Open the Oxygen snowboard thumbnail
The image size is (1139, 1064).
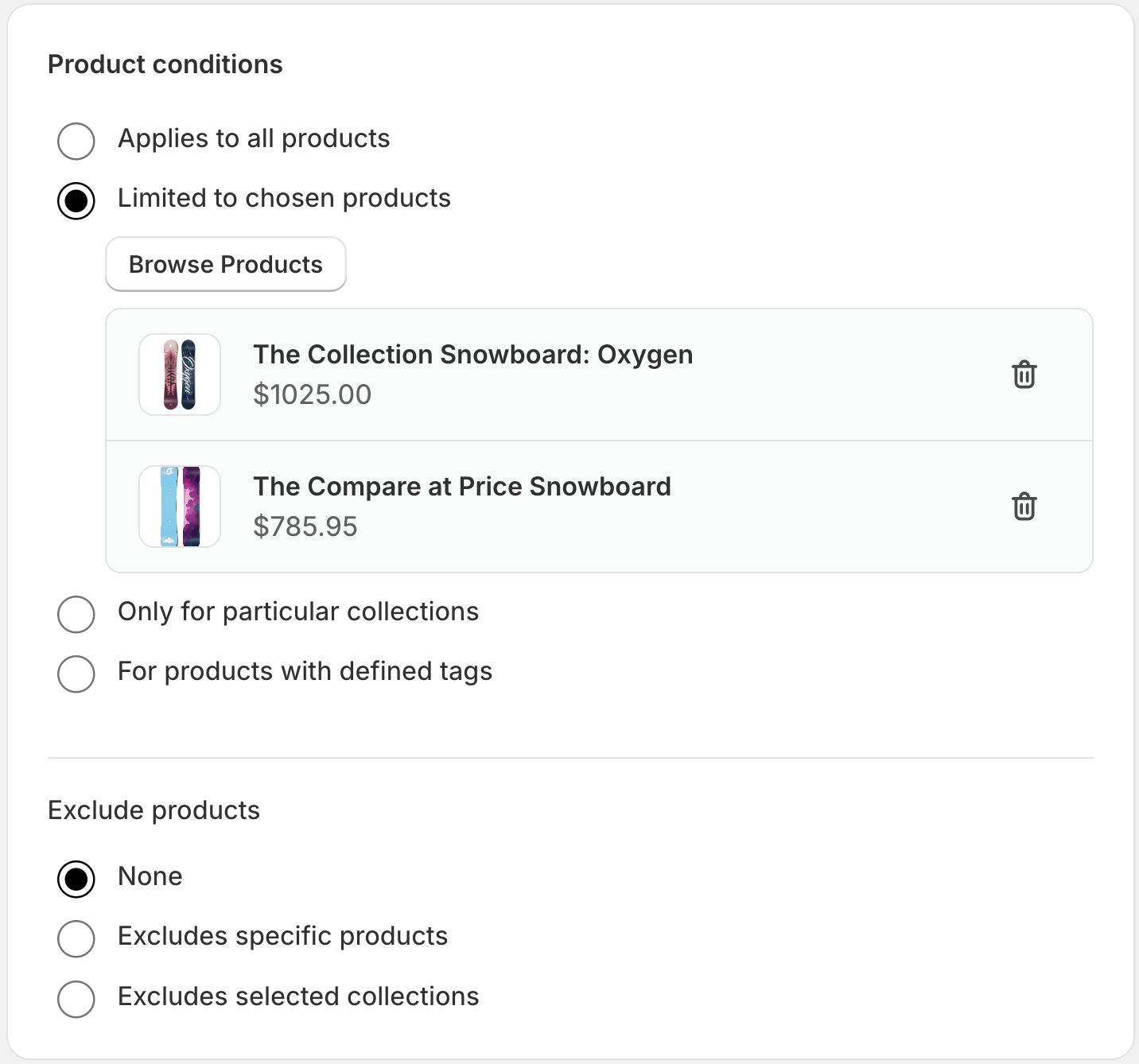click(x=180, y=375)
